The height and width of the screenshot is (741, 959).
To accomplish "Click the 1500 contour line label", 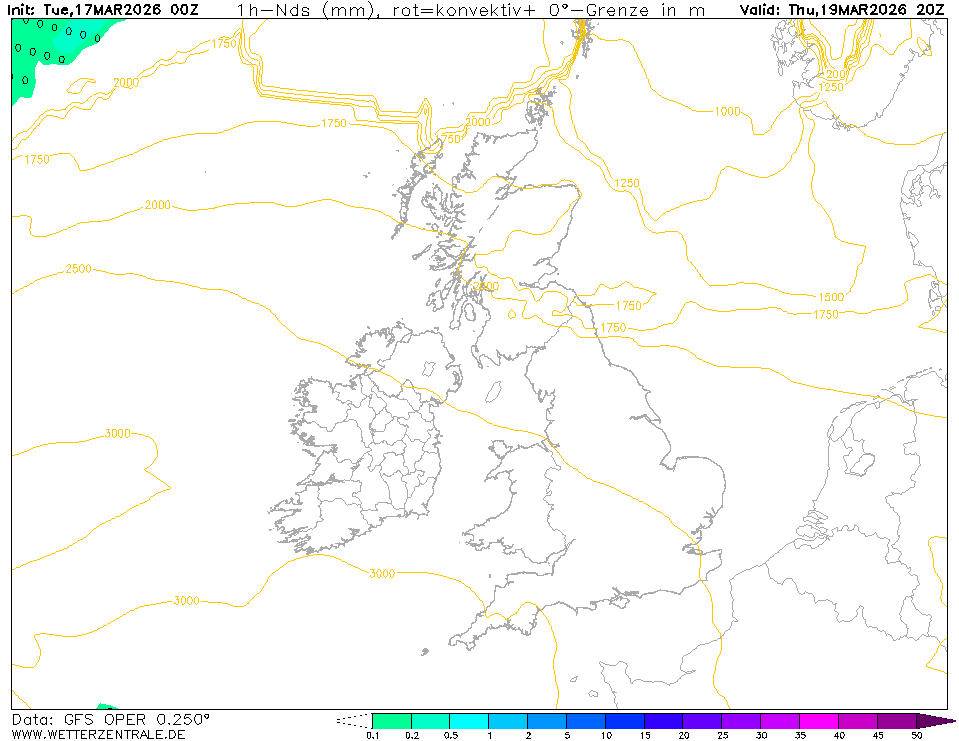I will (831, 297).
